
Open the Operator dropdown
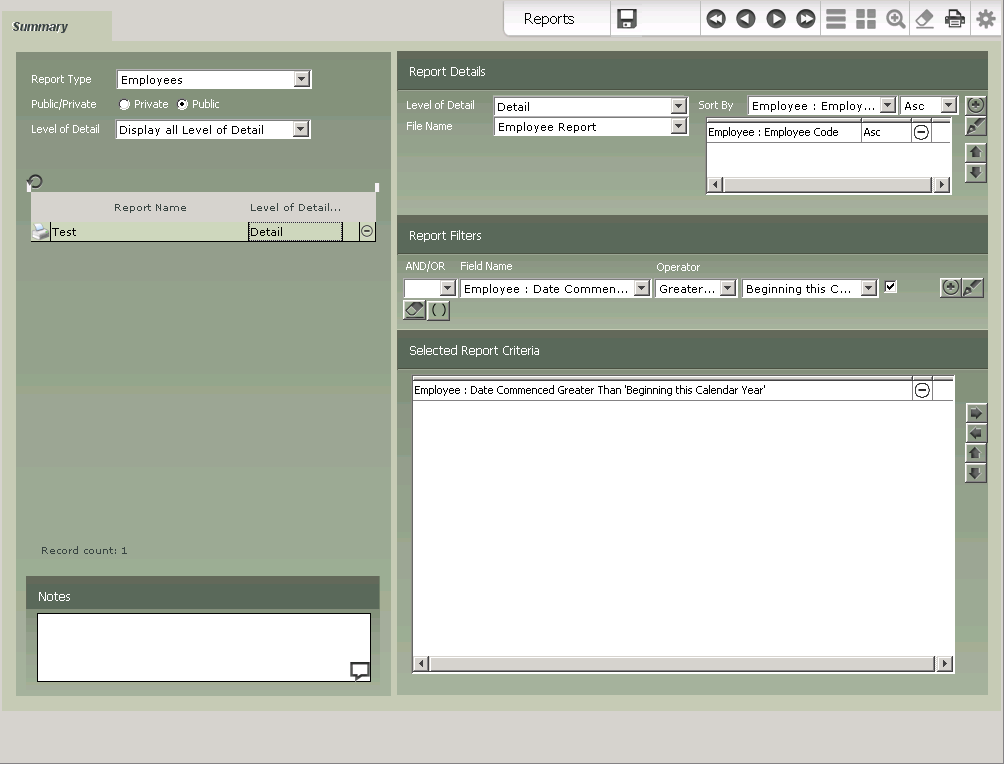pos(727,289)
